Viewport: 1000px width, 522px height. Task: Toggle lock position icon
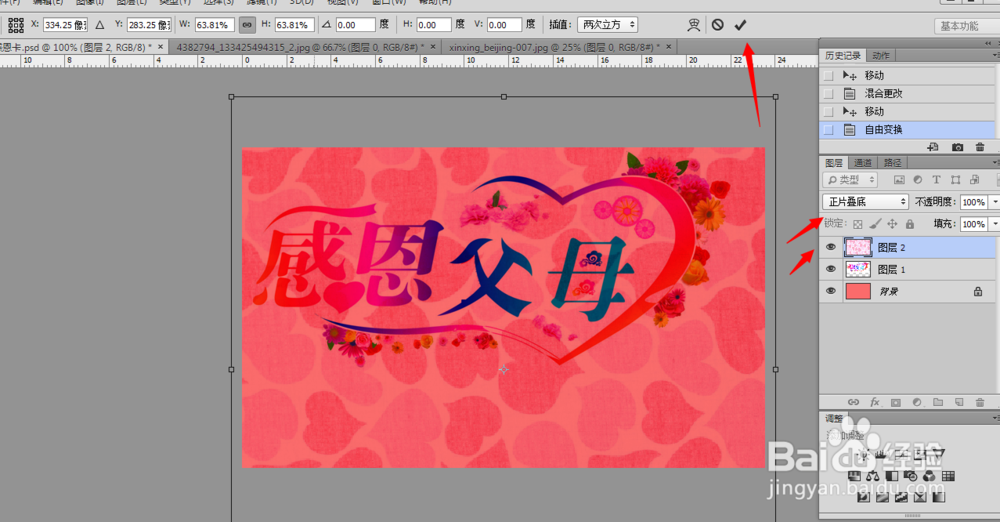892,224
